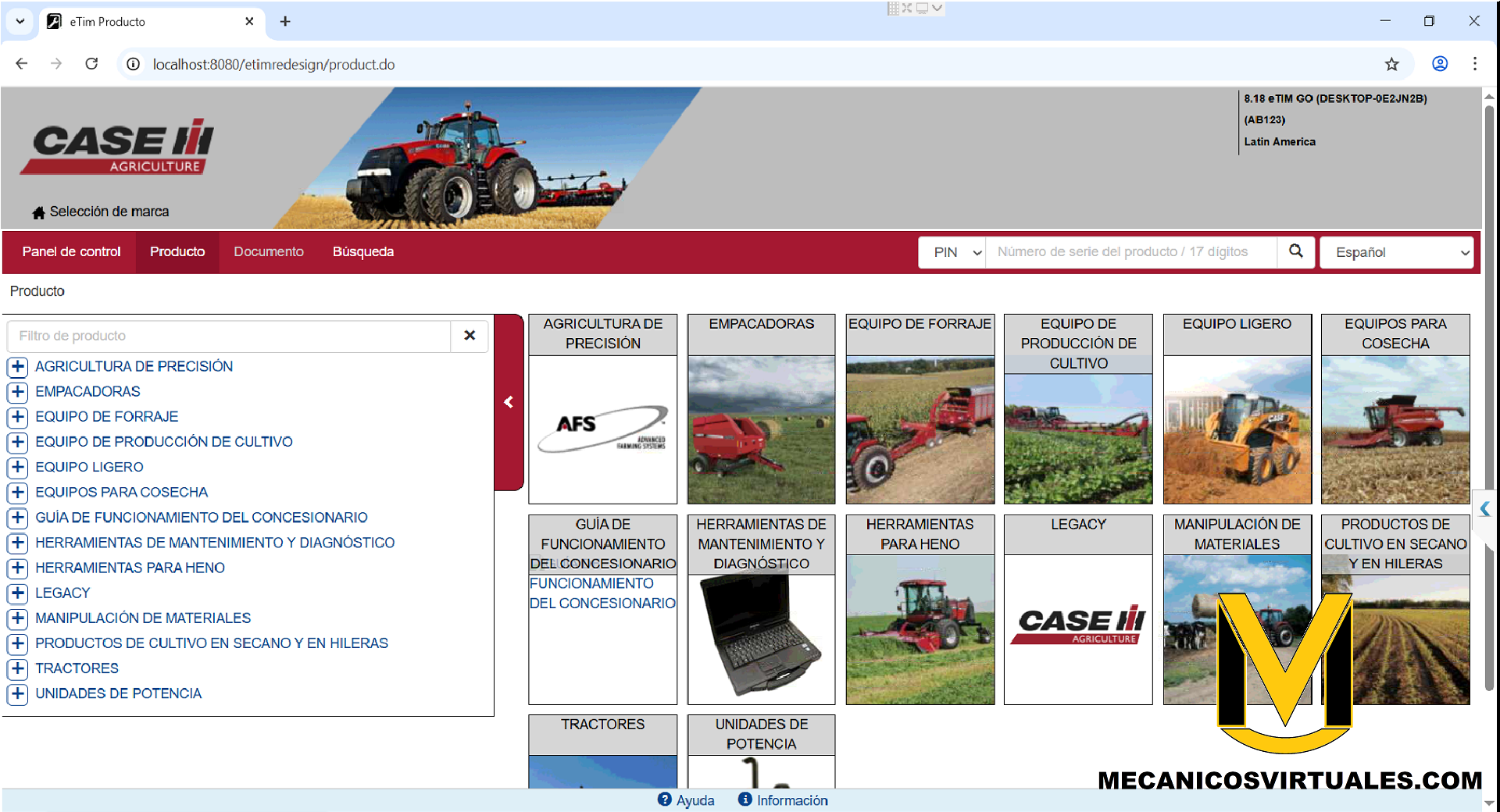1500x812 pixels.
Task: View site information icon in address bar
Action: pyautogui.click(x=134, y=64)
